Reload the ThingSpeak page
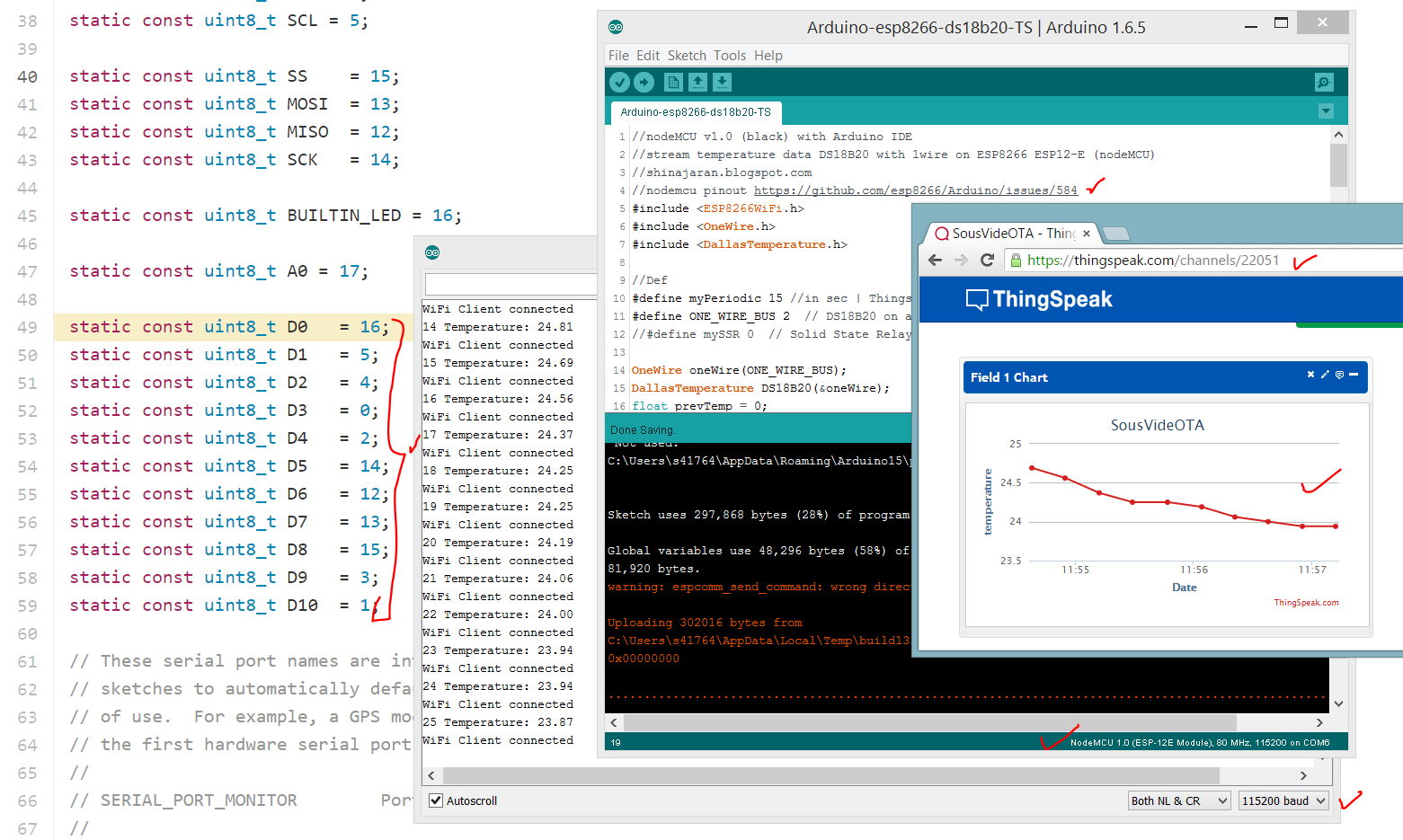1403x840 pixels. (987, 261)
